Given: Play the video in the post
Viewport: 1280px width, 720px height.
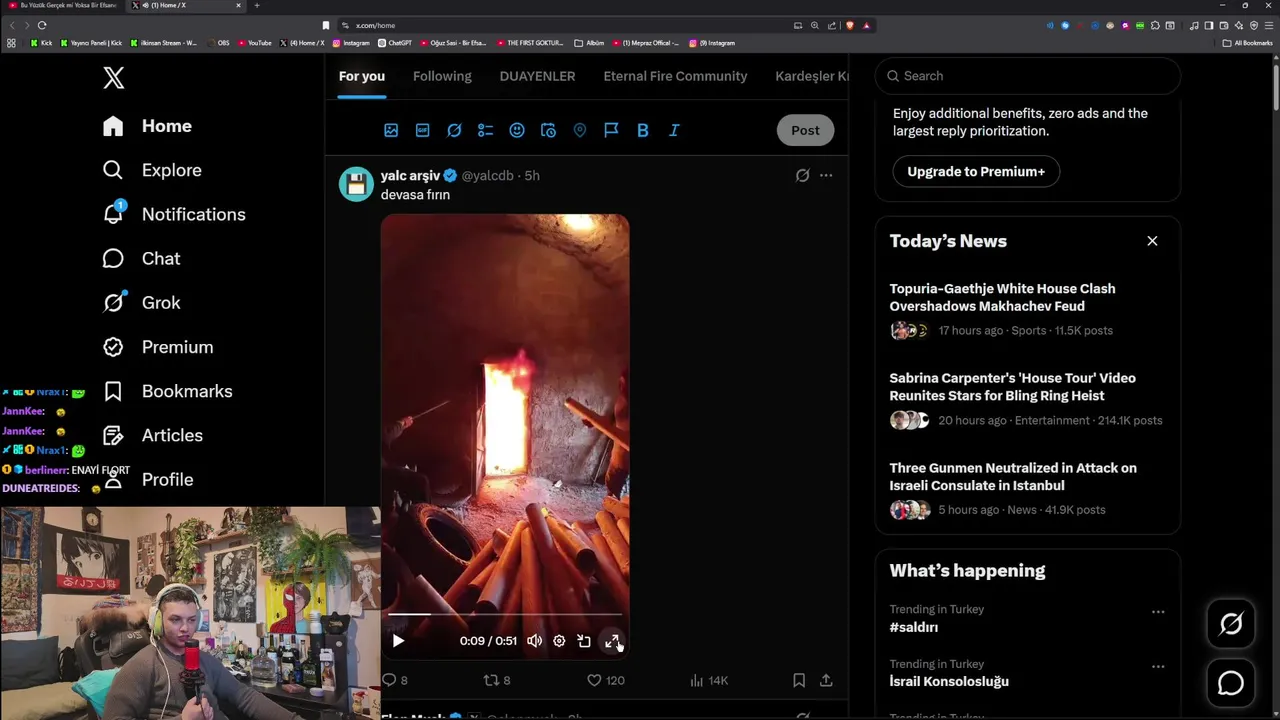Looking at the screenshot, I should (398, 641).
